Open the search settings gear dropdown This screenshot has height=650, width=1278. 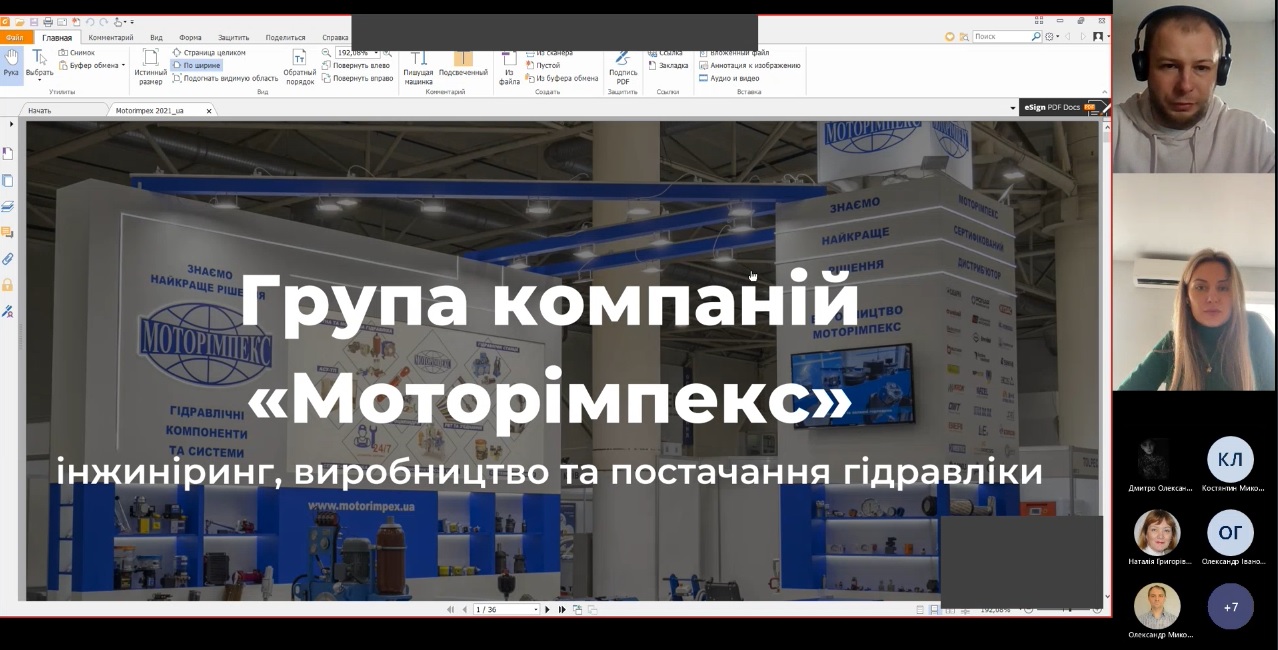point(1052,36)
